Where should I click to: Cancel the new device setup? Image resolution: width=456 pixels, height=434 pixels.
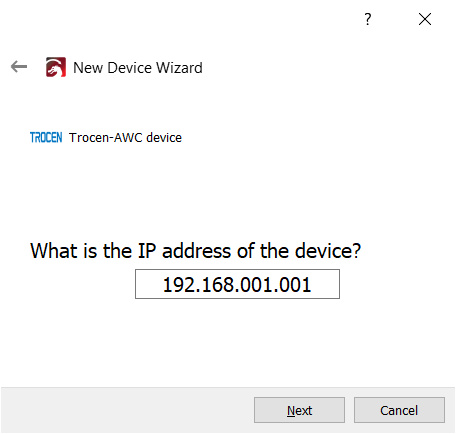pyautogui.click(x=399, y=410)
